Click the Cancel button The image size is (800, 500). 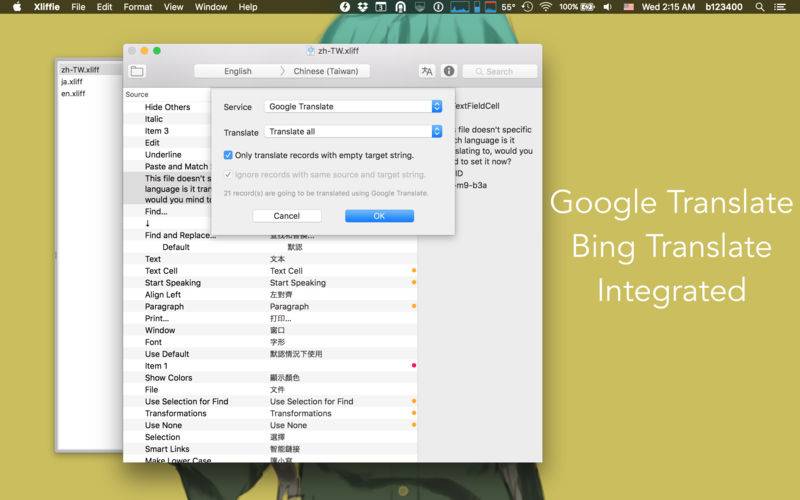tap(287, 216)
